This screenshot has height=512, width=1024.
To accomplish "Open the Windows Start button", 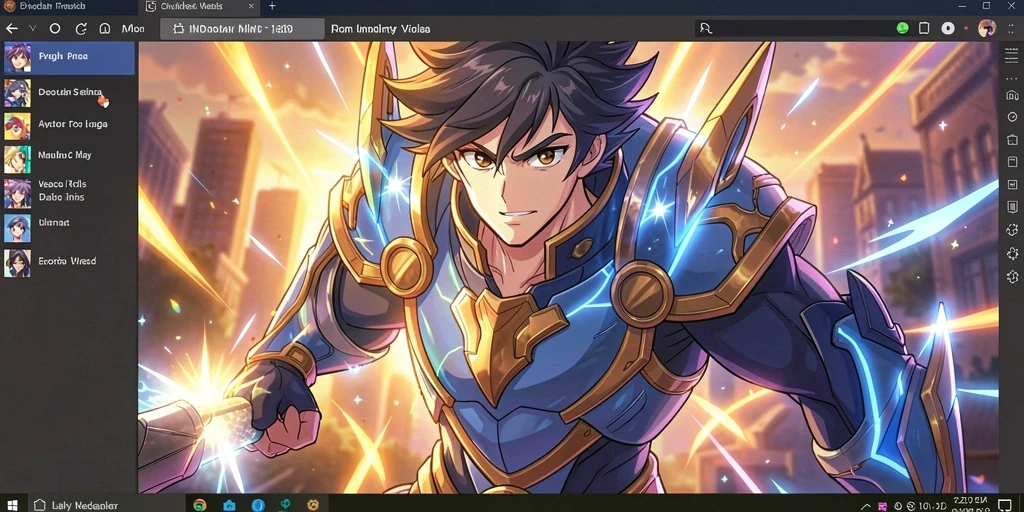I will coord(11,505).
